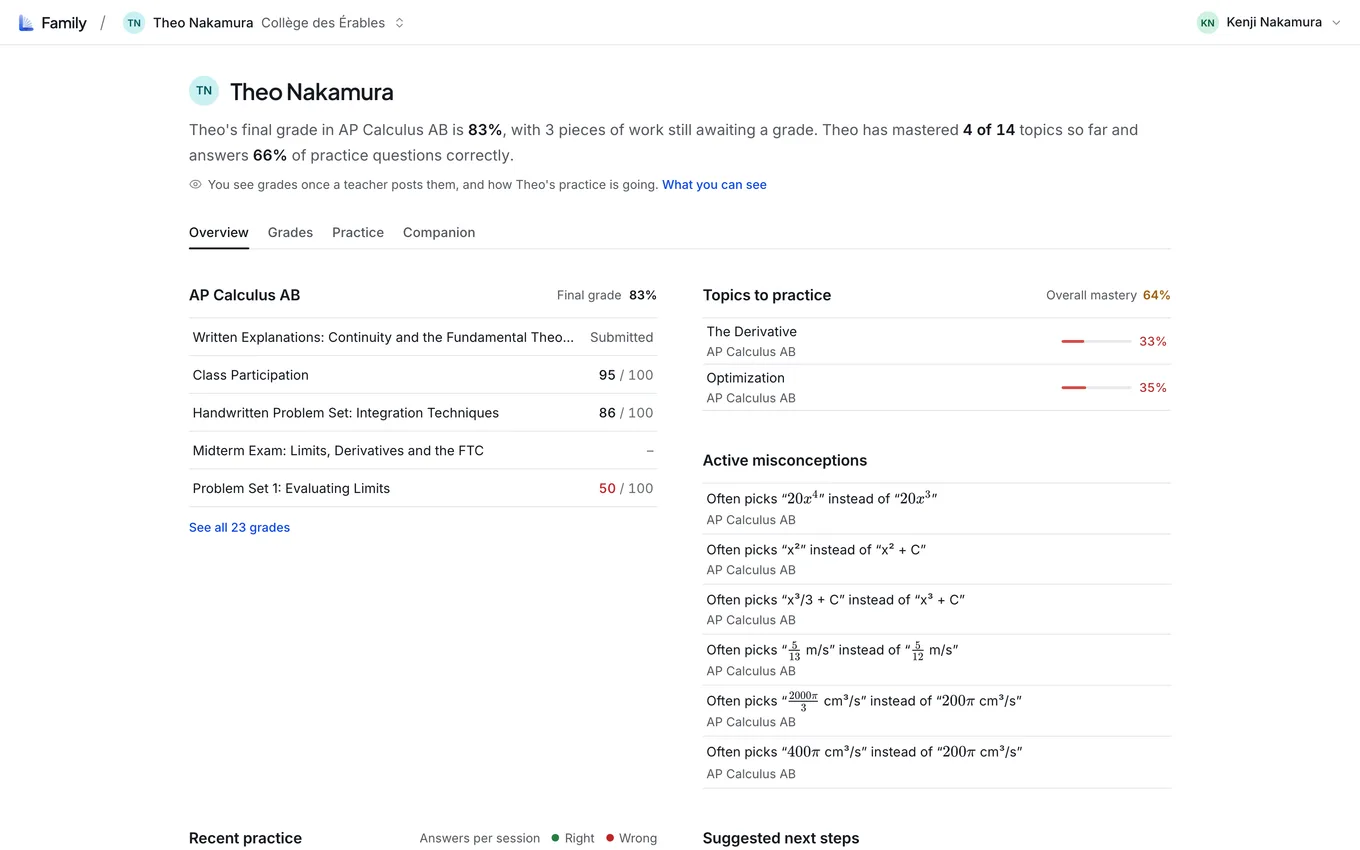Screen dimensions: 1360x850
Task: Click the 'Wrong' legend entry
Action: (x=631, y=838)
